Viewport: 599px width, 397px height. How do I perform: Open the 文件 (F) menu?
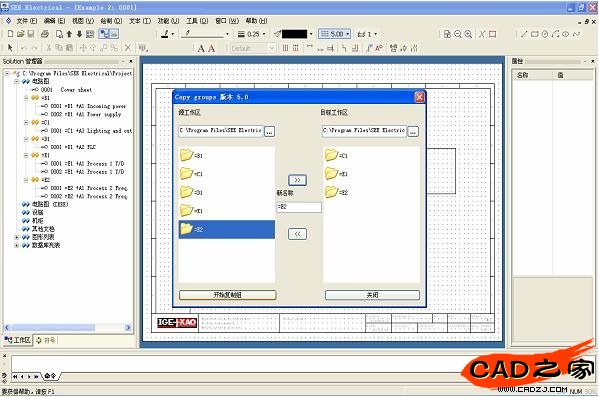click(x=26, y=21)
